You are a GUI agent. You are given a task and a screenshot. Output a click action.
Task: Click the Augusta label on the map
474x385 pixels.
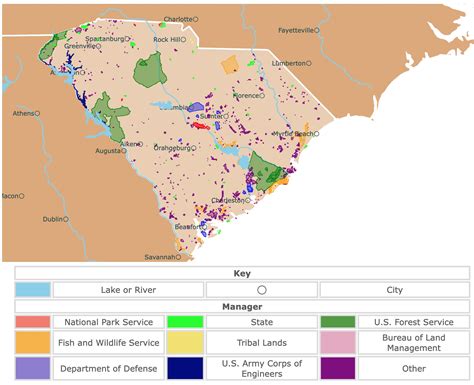[108, 151]
